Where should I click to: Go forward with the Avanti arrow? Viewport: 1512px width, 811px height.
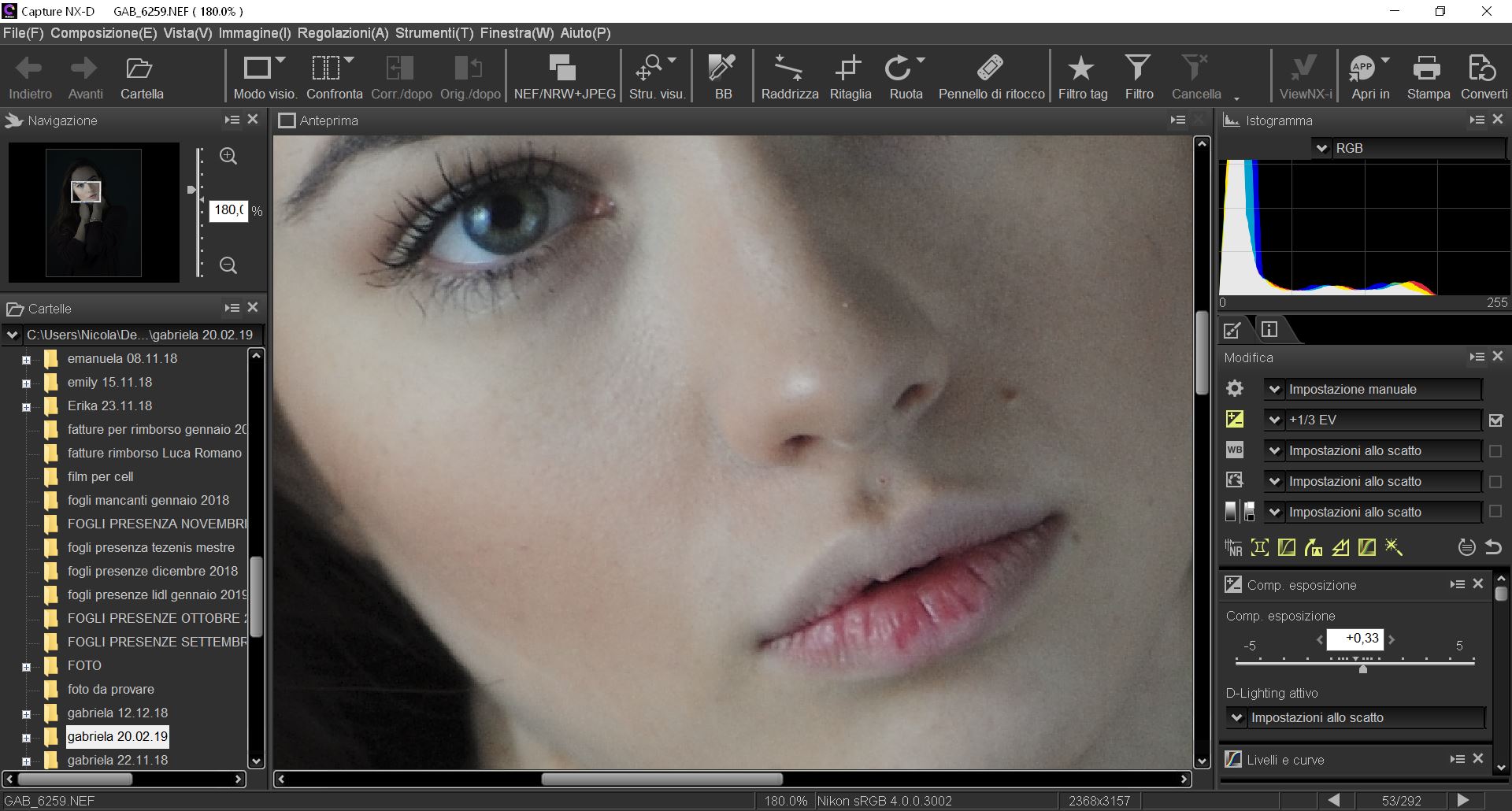(85, 77)
